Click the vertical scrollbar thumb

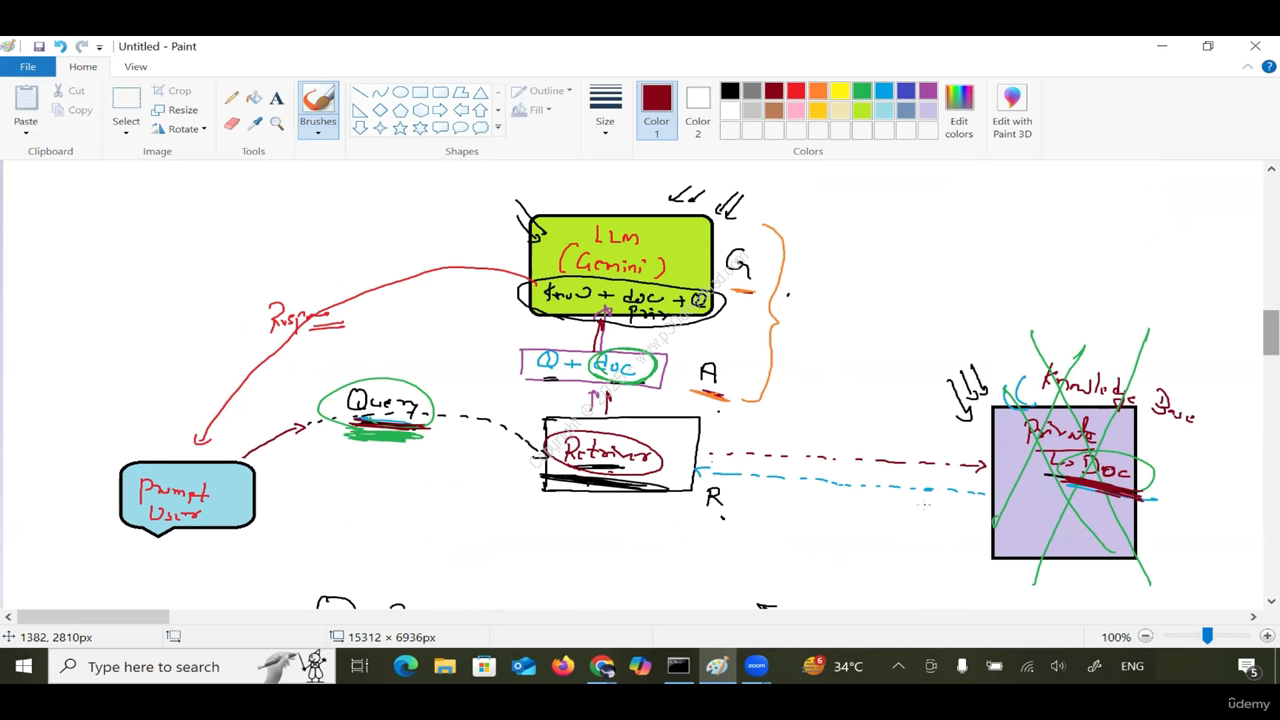coord(1271,333)
